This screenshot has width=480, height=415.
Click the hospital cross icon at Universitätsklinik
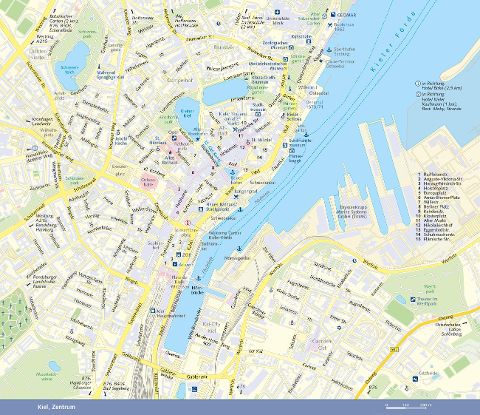277,12
